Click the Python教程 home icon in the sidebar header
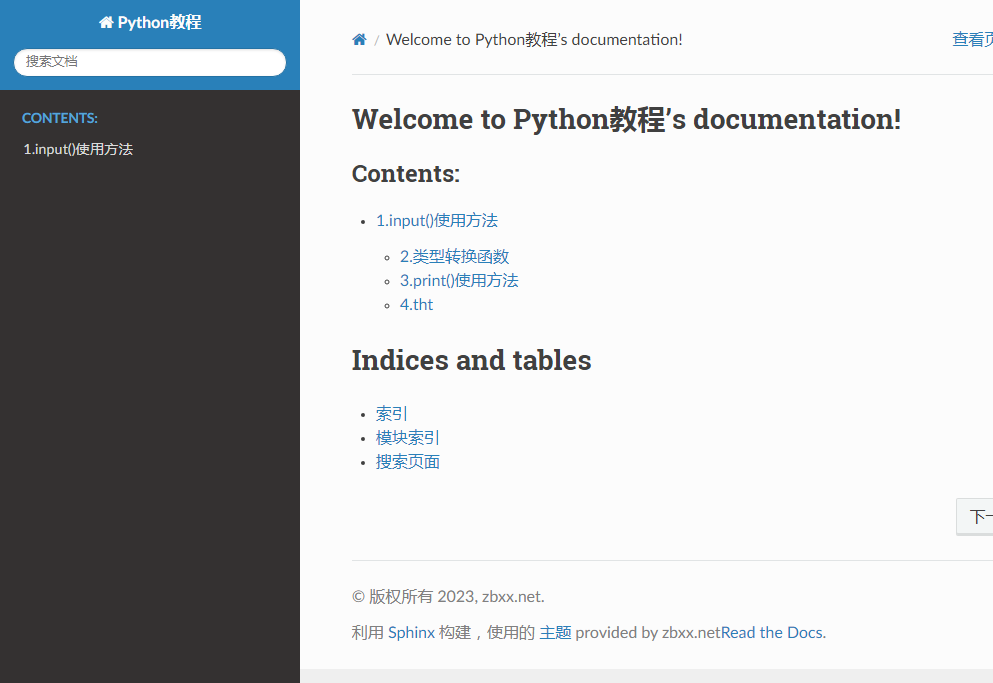 pos(107,21)
